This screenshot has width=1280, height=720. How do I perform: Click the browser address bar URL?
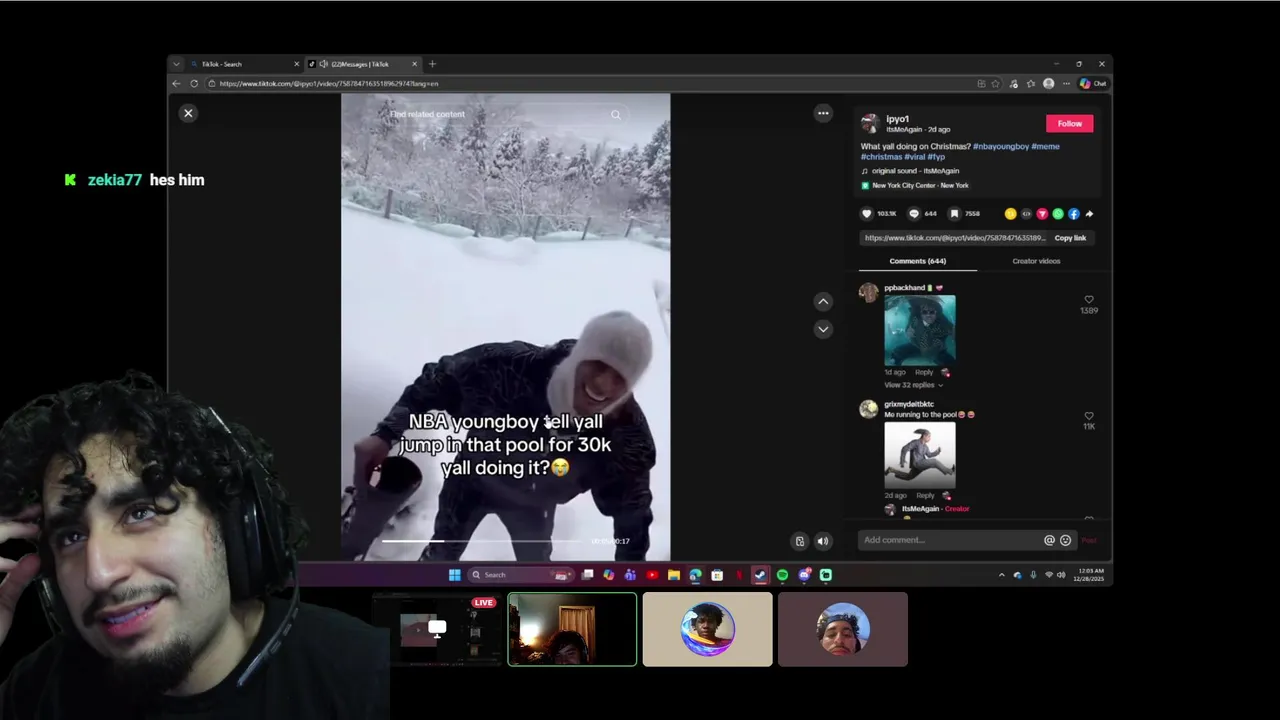[x=329, y=84]
